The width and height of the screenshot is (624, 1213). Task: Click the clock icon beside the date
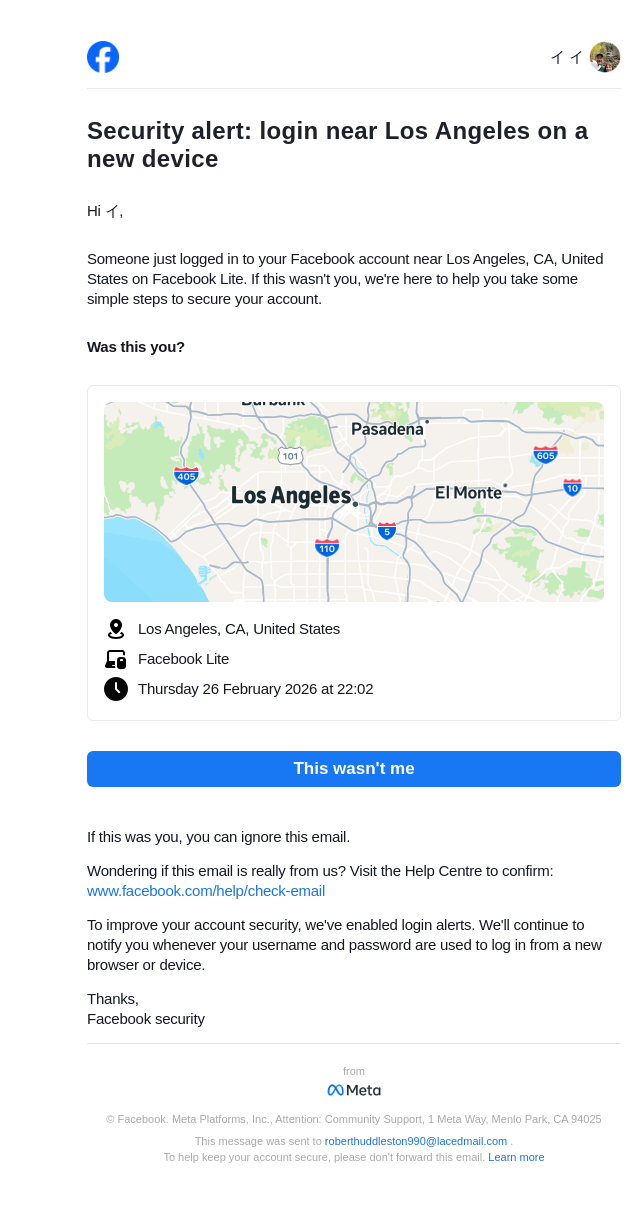pyautogui.click(x=116, y=689)
